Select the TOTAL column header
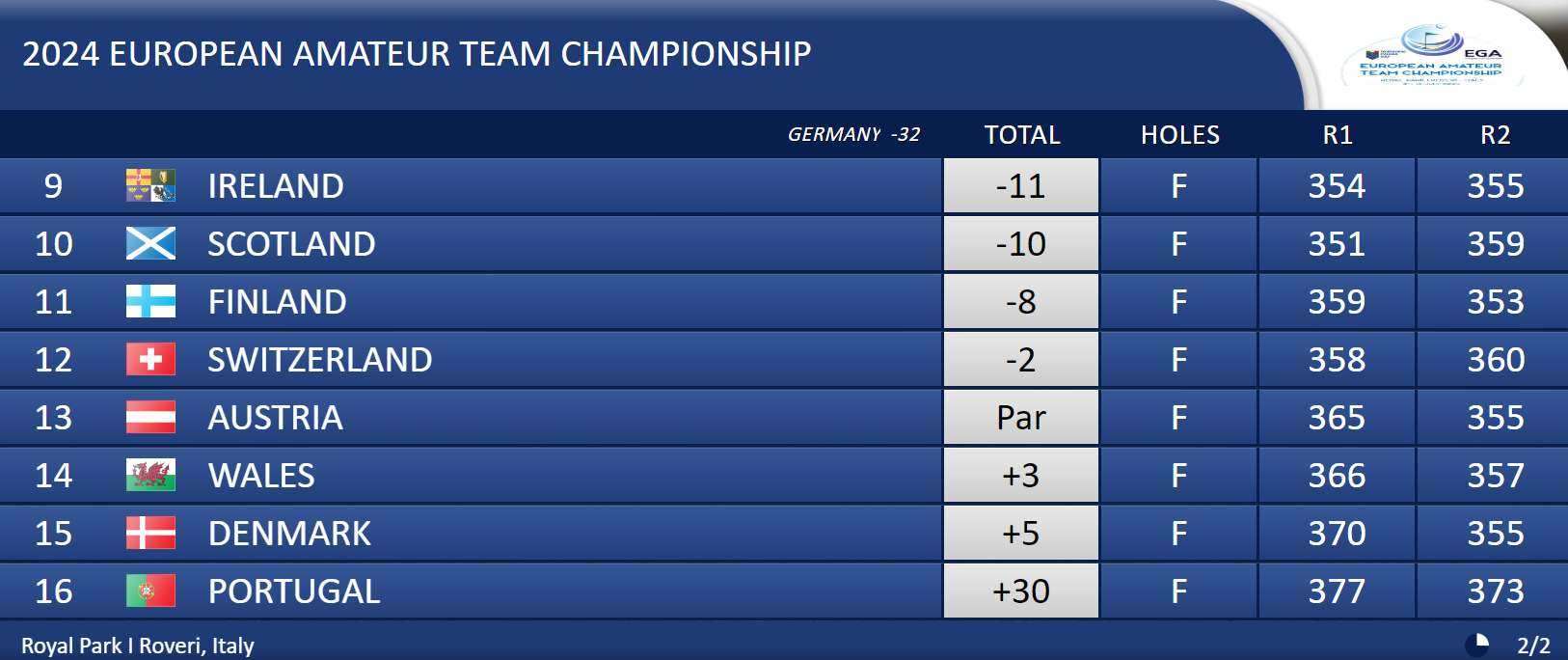Image resolution: width=1568 pixels, height=660 pixels. 1022,135
